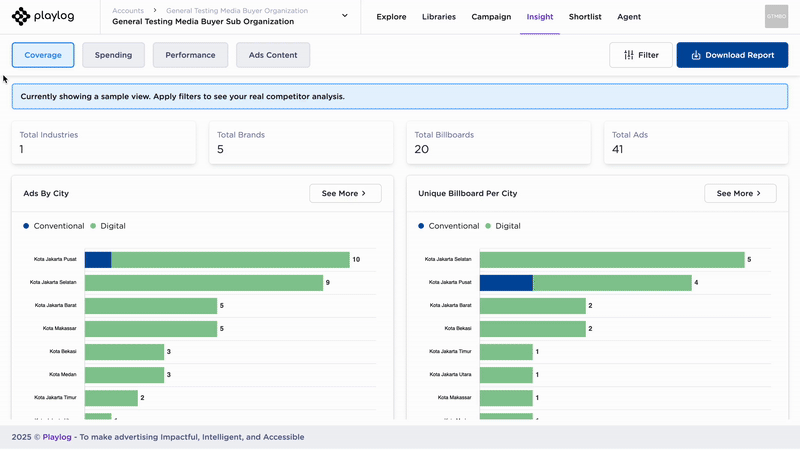Click the Total Billboards summary card

[x=500, y=142]
